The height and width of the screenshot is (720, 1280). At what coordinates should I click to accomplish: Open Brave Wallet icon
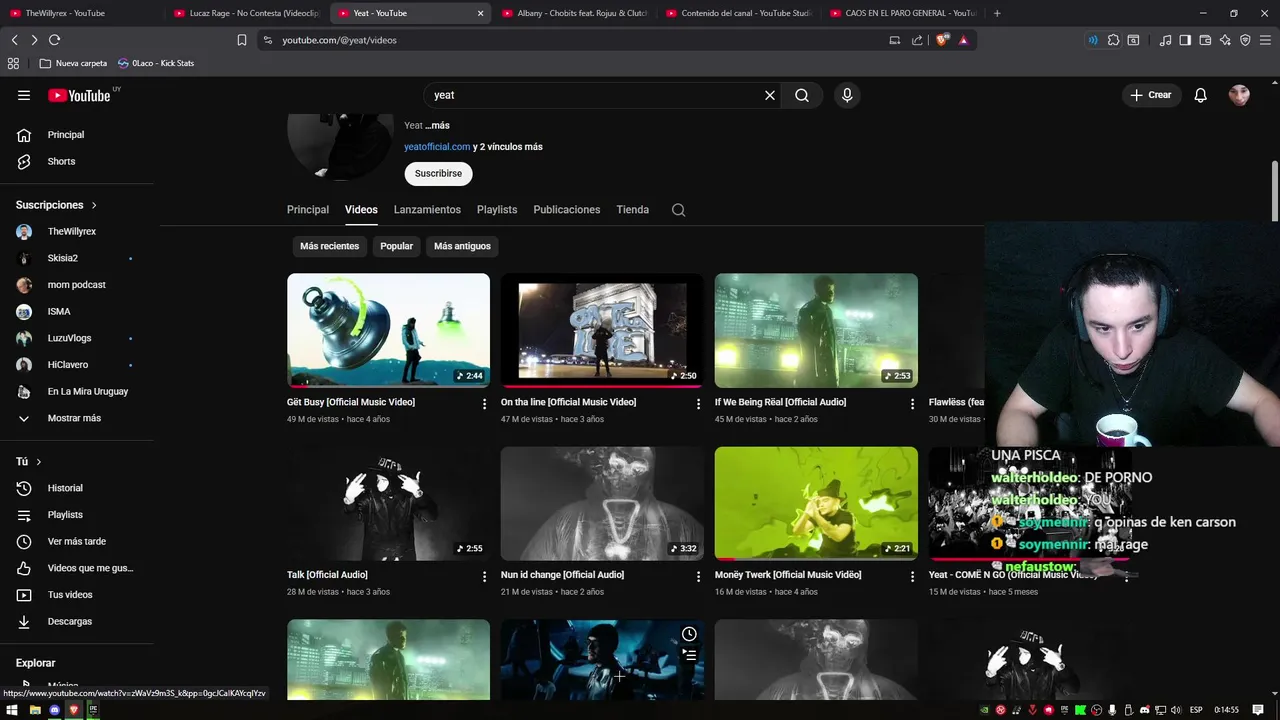point(1205,40)
